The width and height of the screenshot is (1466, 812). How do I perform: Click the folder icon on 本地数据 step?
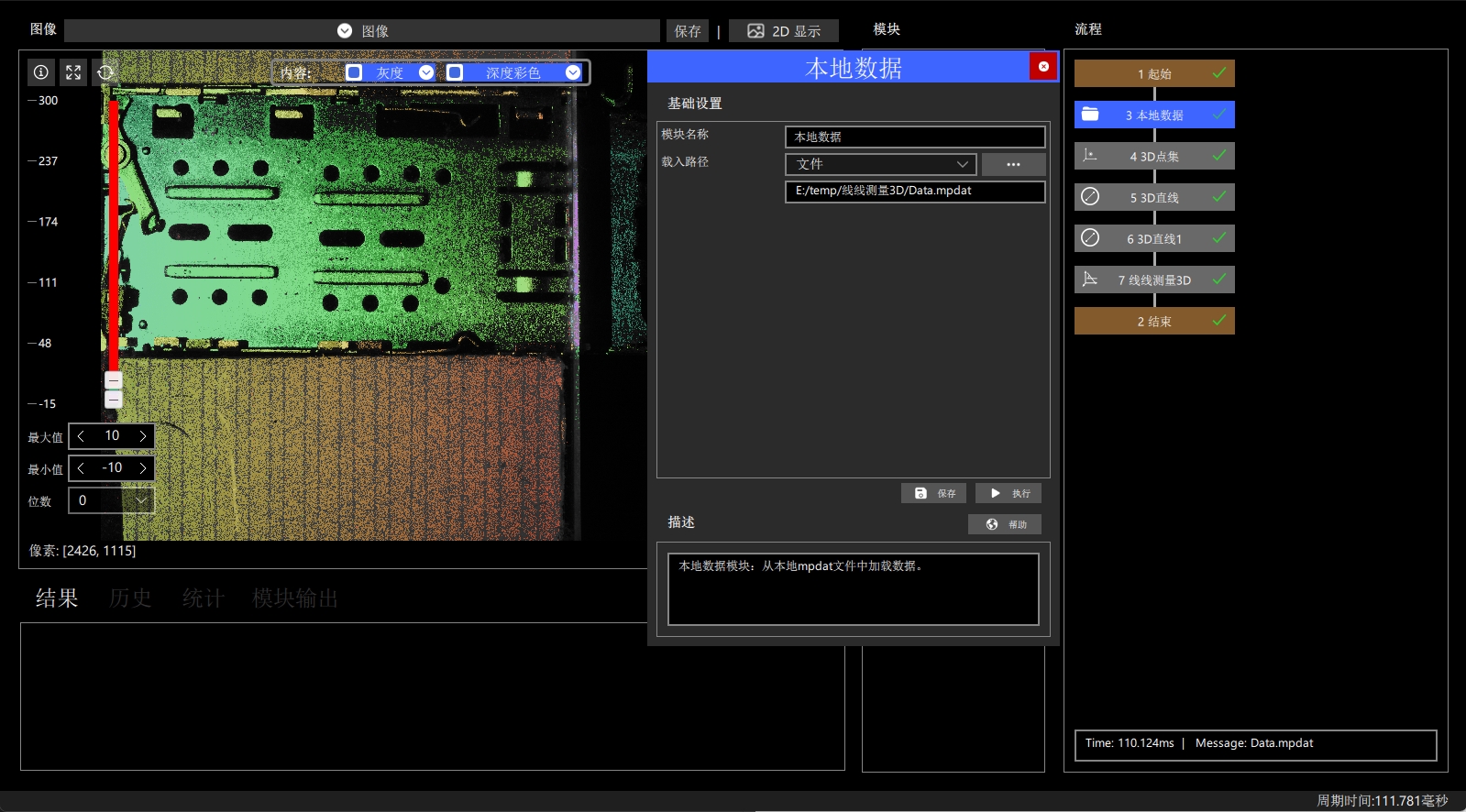1090,115
